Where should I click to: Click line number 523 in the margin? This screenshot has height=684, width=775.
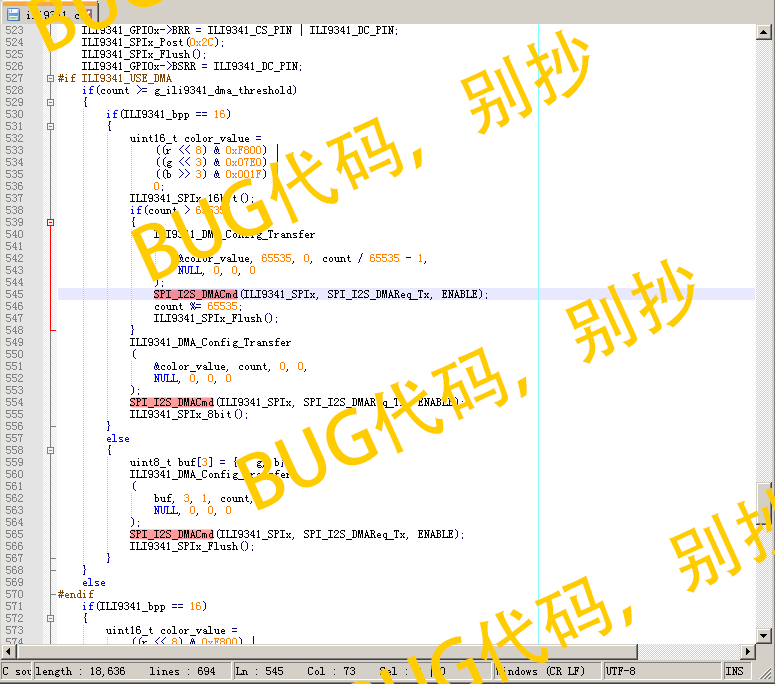click(x=14, y=30)
